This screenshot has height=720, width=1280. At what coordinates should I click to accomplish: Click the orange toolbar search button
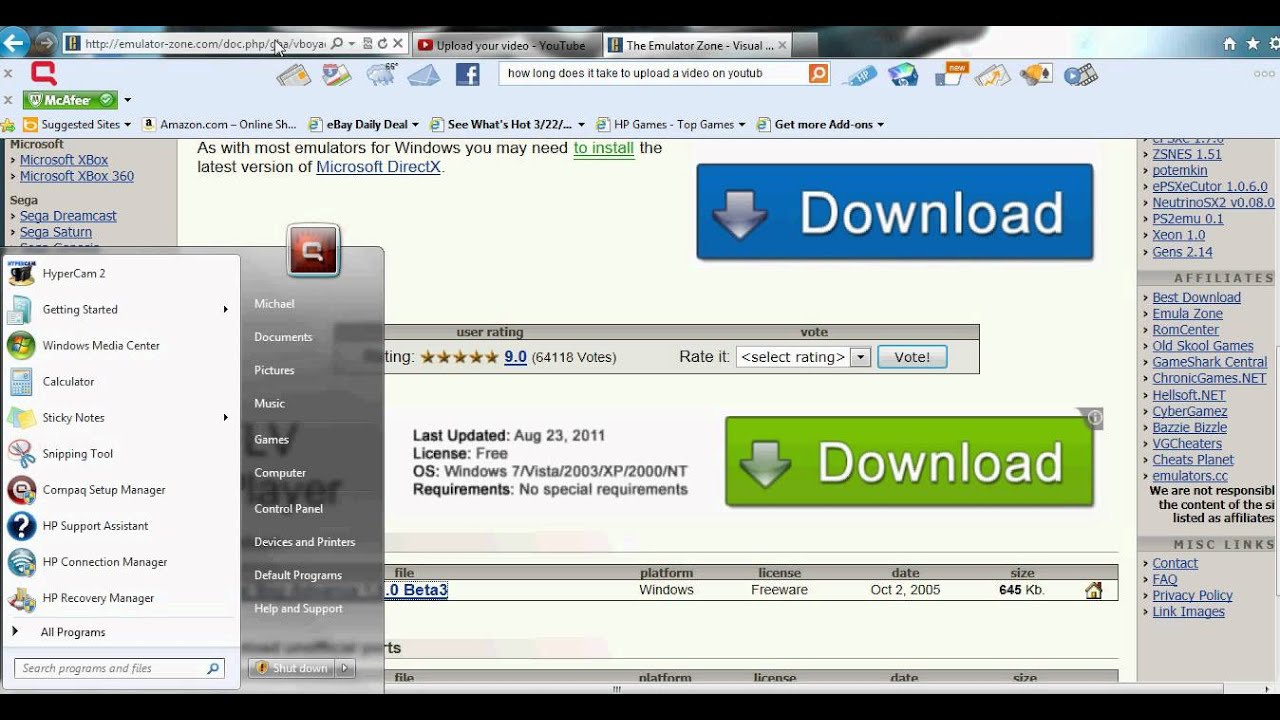pyautogui.click(x=818, y=74)
